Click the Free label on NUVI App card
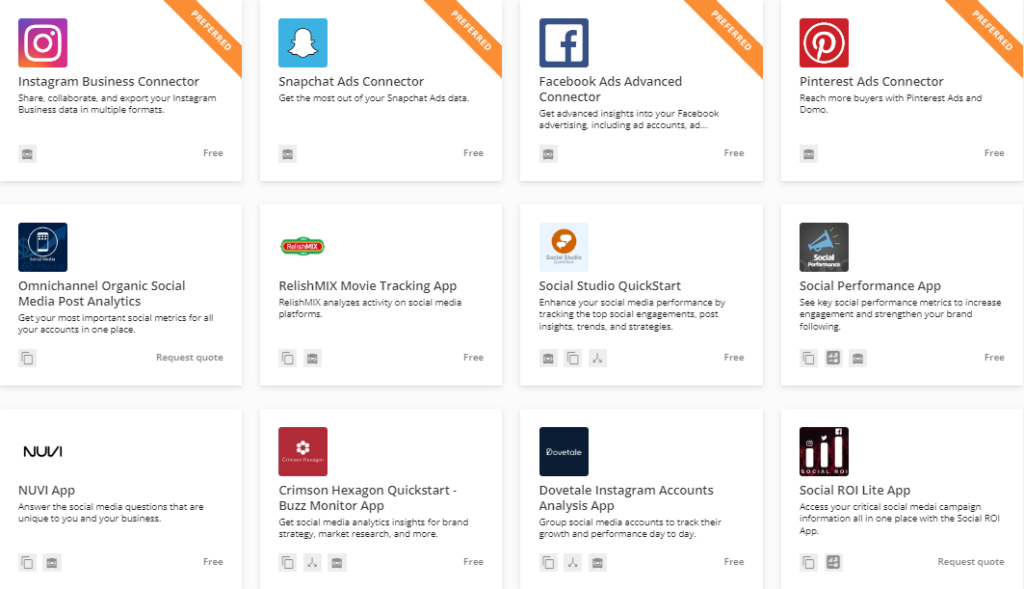Viewport: 1024px width, 589px height. click(213, 562)
